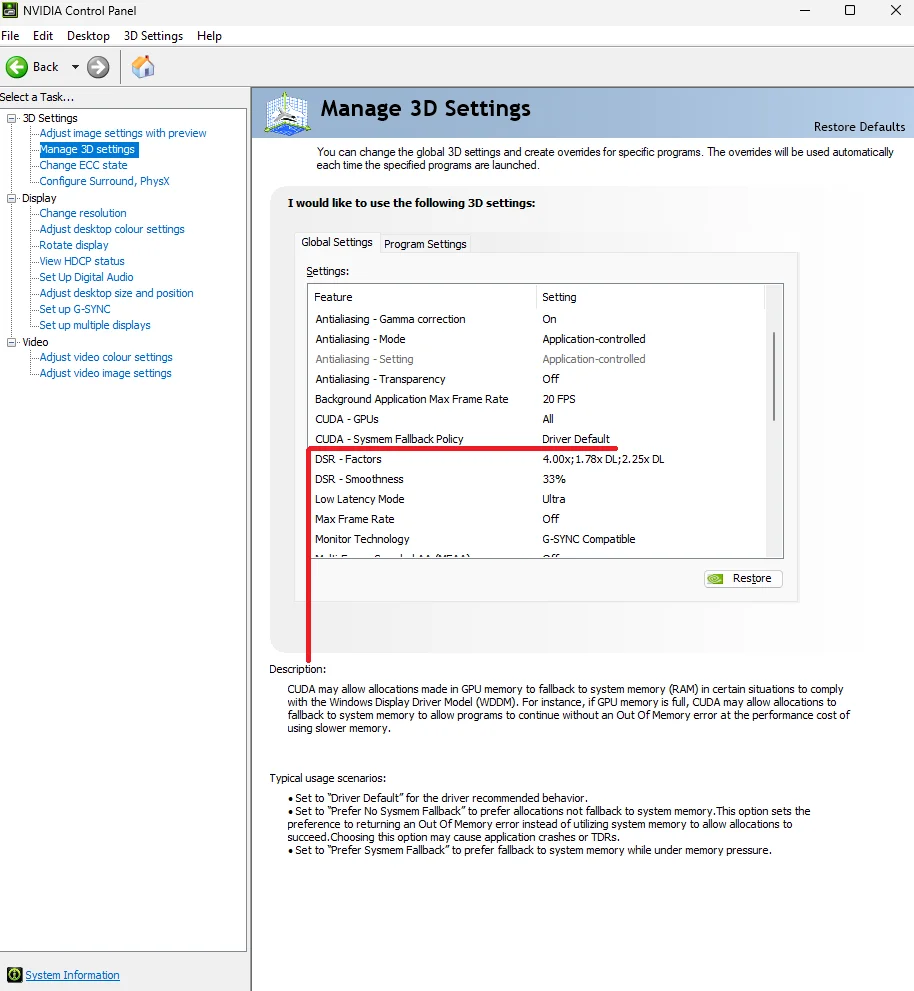The height and width of the screenshot is (991, 914).
Task: Click the Restore Defaults link
Action: (x=860, y=127)
